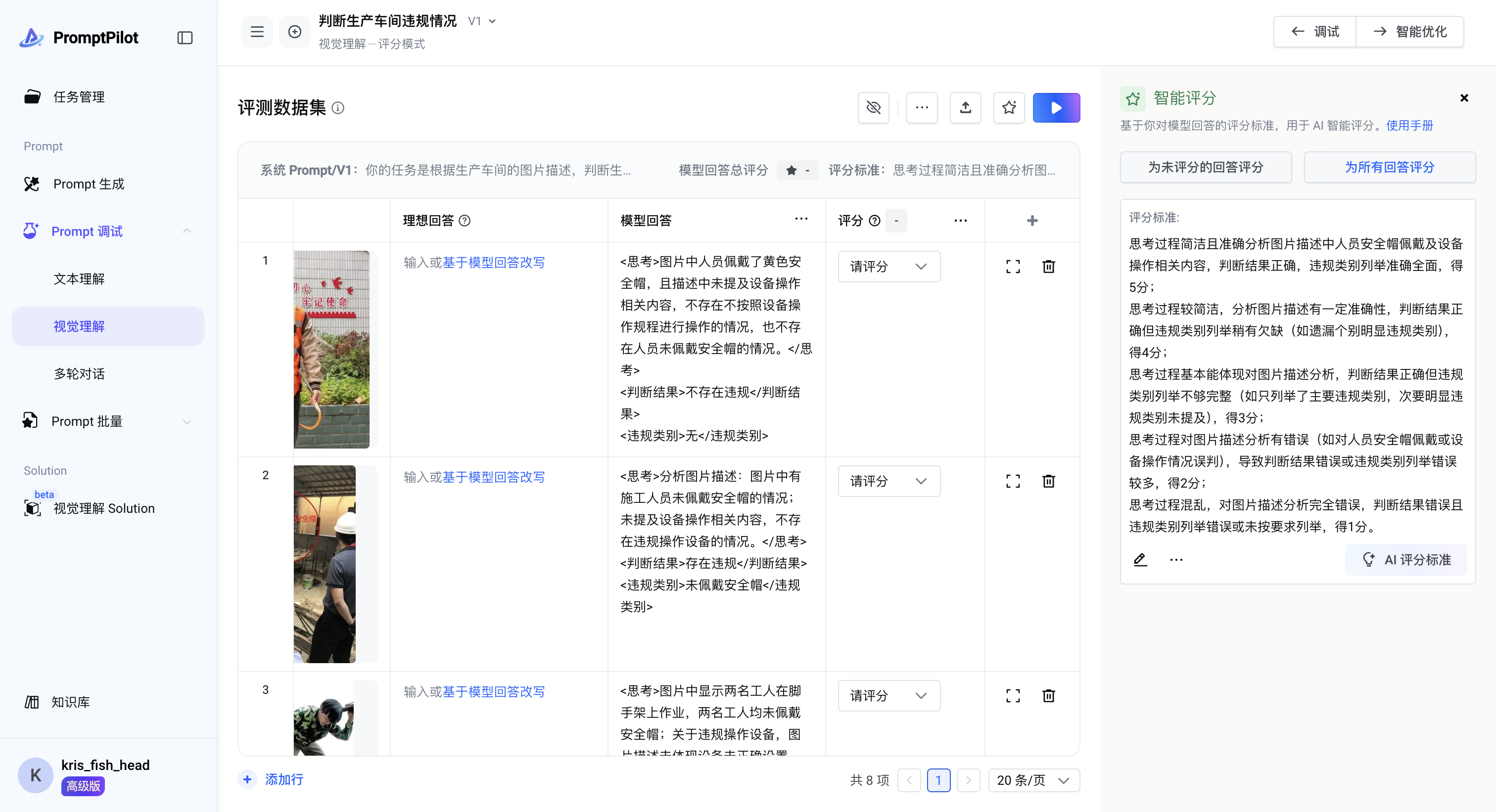Image resolution: width=1496 pixels, height=812 pixels.
Task: Select 文本理解 in the sidebar
Action: point(79,278)
